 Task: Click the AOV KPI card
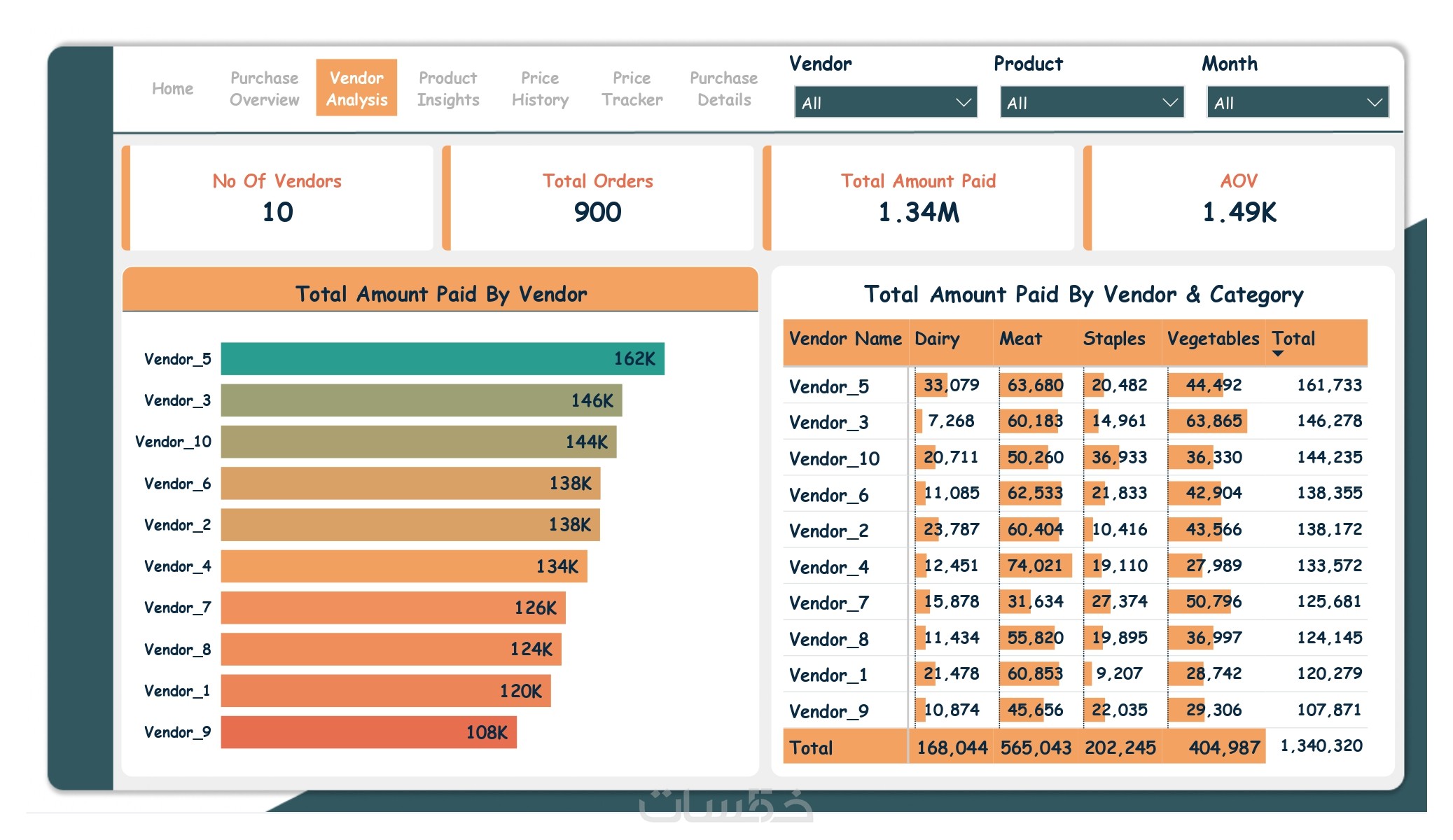[1239, 198]
